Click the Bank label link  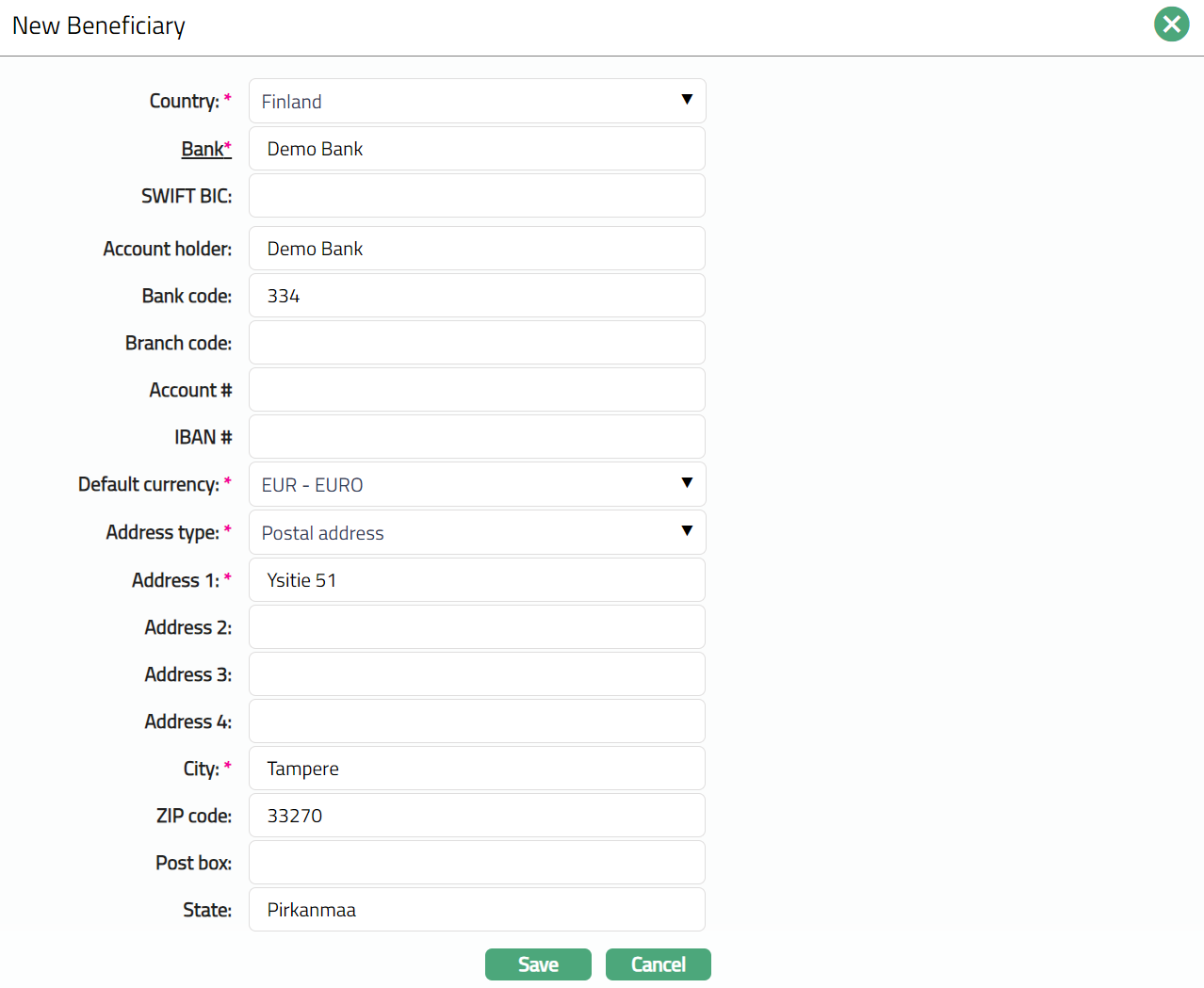pyautogui.click(x=205, y=149)
